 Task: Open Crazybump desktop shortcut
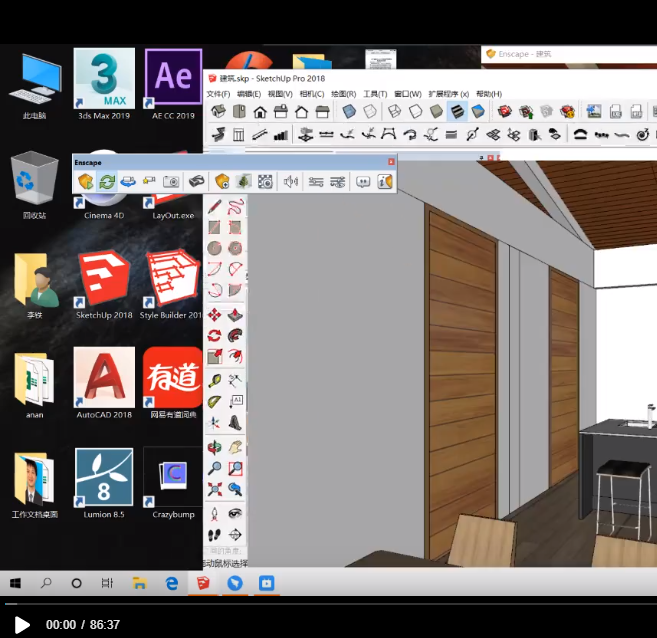coord(173,483)
